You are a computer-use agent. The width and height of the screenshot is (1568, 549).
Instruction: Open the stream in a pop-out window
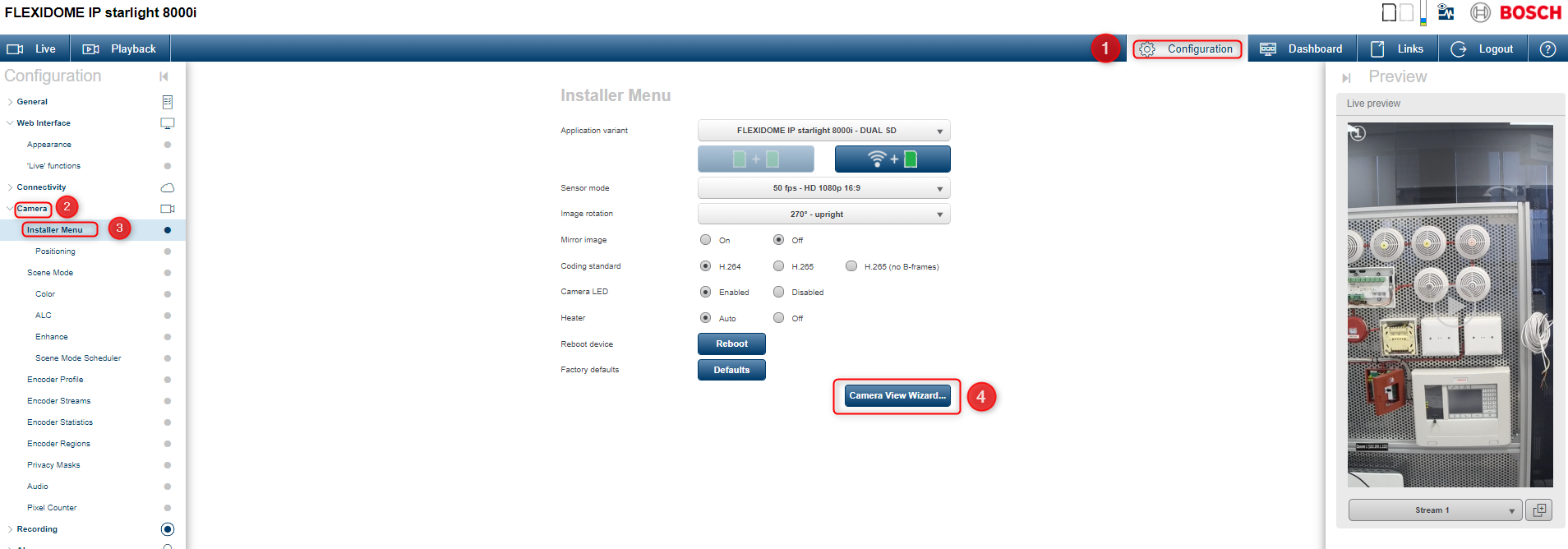(1539, 510)
